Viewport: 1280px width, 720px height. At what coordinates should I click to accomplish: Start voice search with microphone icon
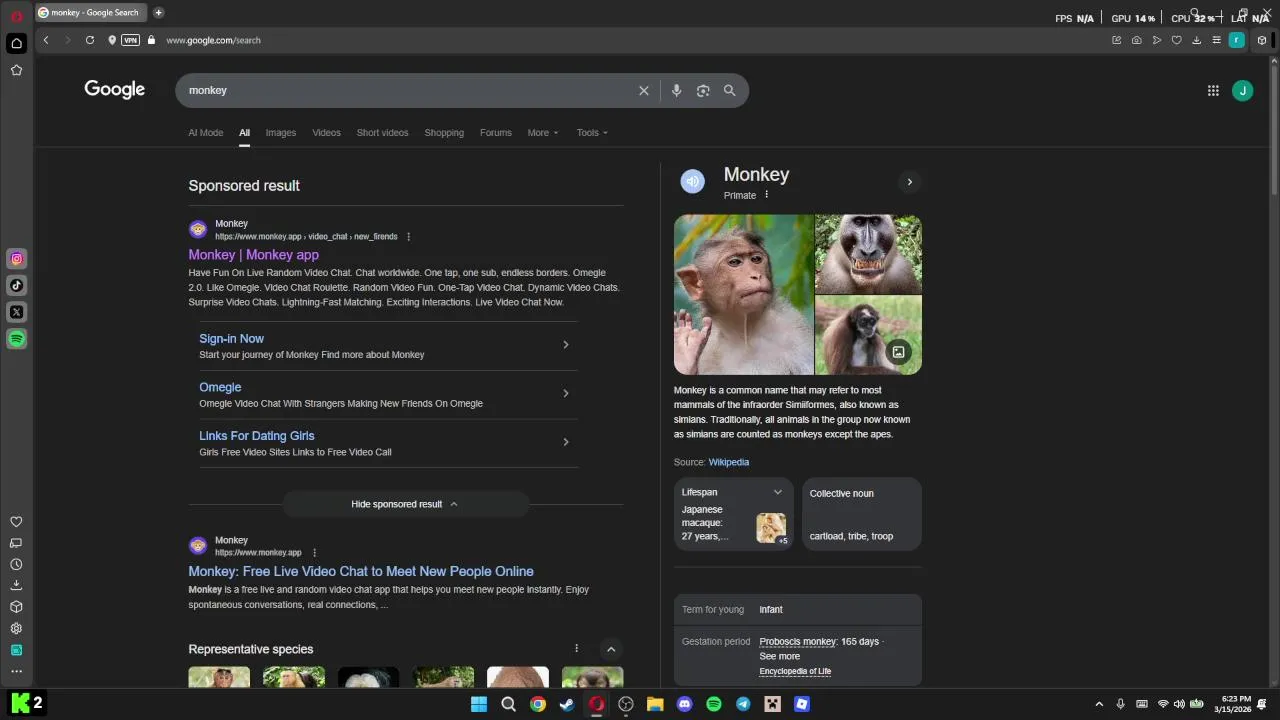point(676,90)
